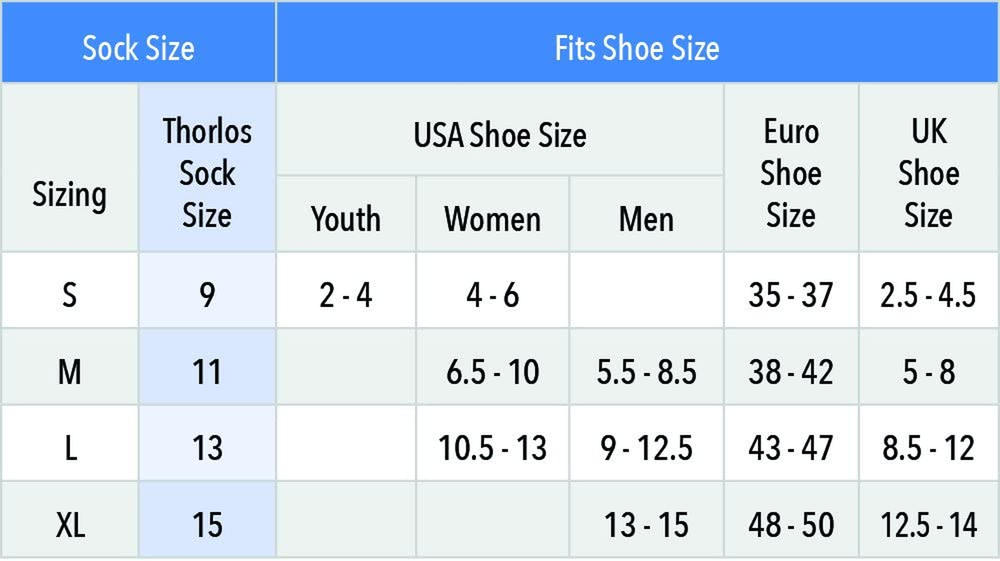The height and width of the screenshot is (561, 1000).
Task: Click the 'Youth' sub-column header
Action: pyautogui.click(x=346, y=218)
